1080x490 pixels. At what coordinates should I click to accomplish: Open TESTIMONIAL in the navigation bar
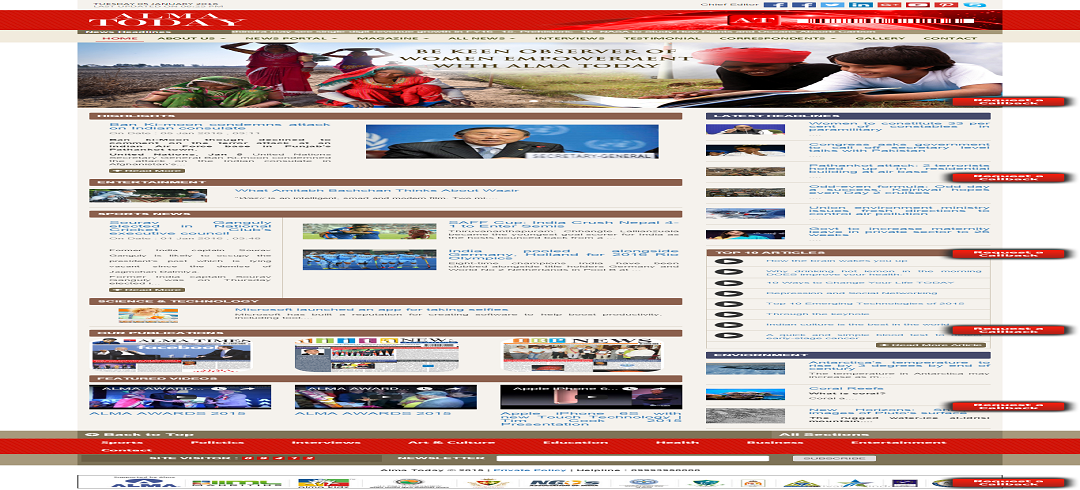pyautogui.click(x=662, y=38)
